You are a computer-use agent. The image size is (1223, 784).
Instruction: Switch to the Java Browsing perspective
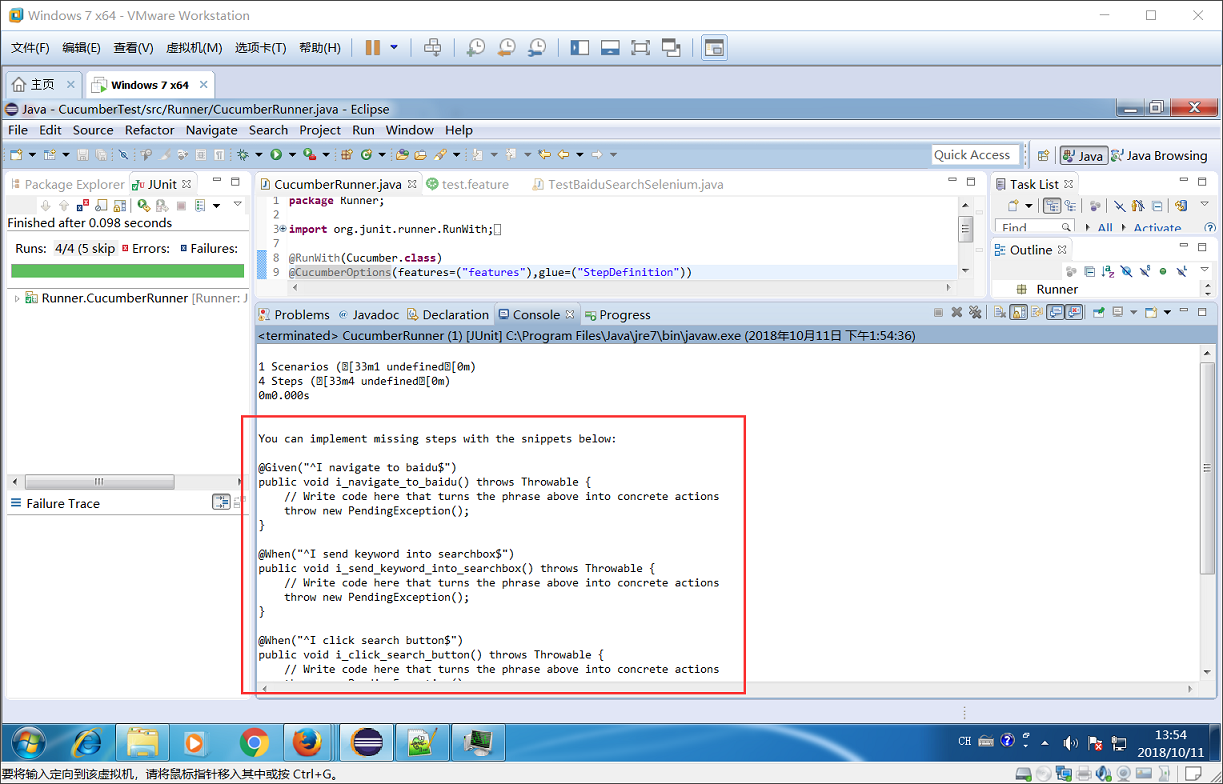click(x=1158, y=156)
